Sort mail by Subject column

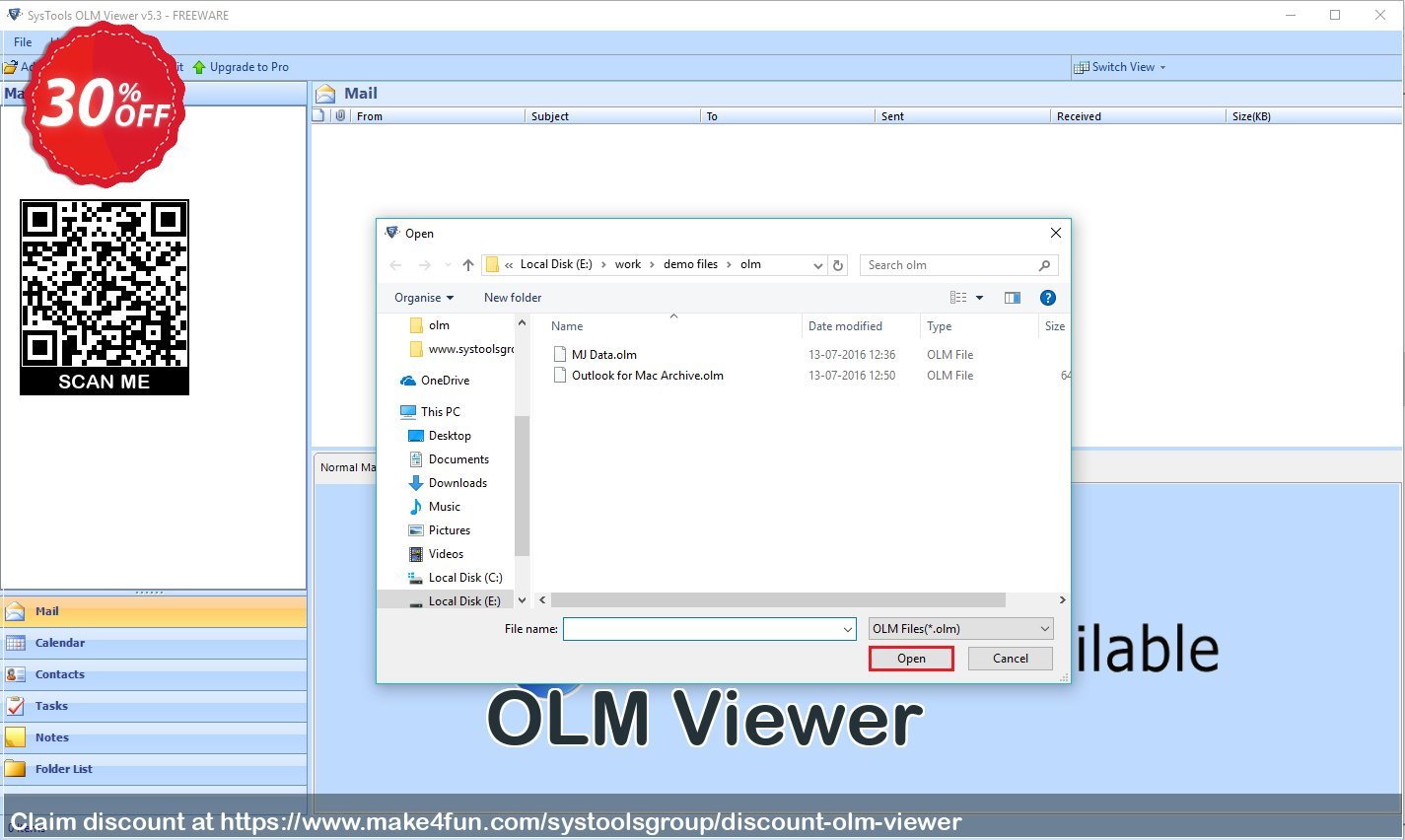(611, 116)
